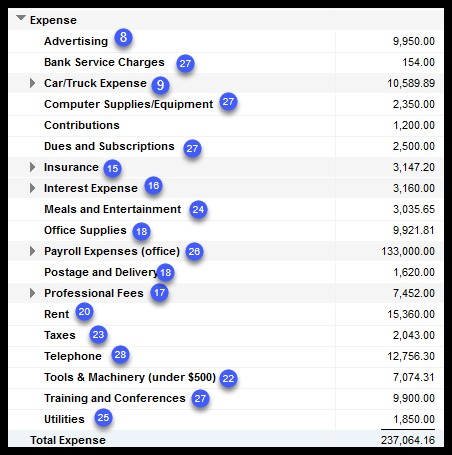
Task: Click the Payroll amount 133,000.00
Action: [x=408, y=251]
